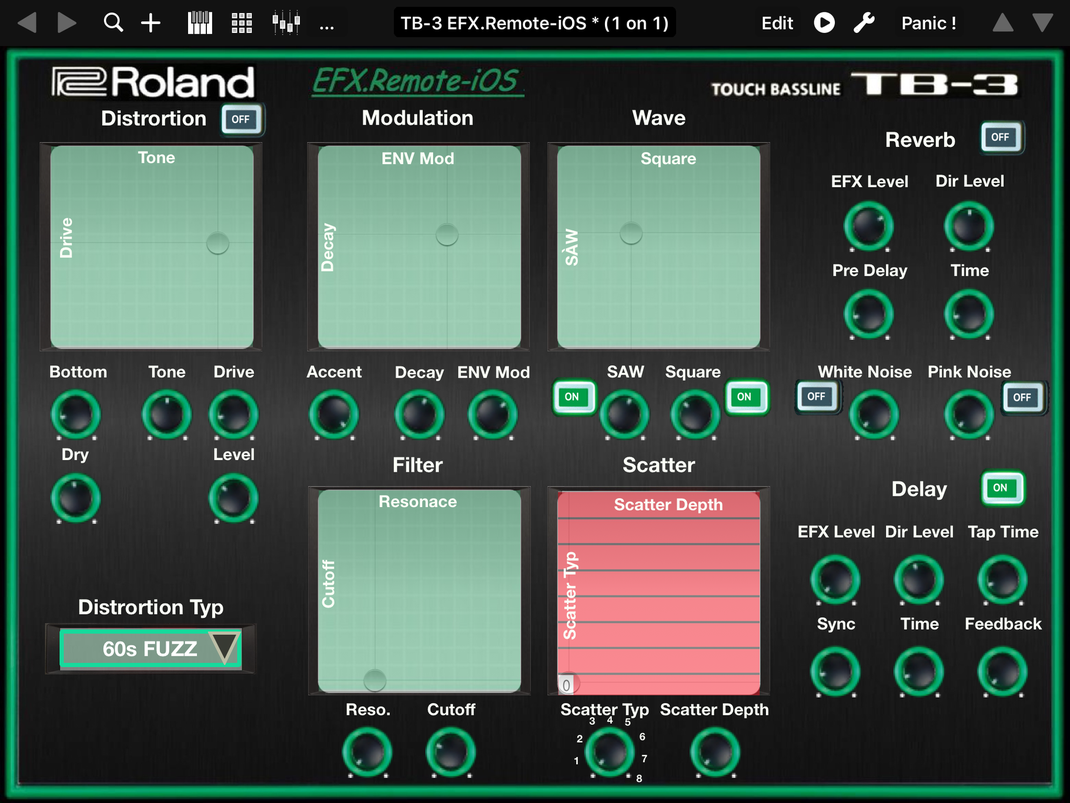Open the piano keyboard view
The height and width of the screenshot is (803, 1070).
click(200, 23)
